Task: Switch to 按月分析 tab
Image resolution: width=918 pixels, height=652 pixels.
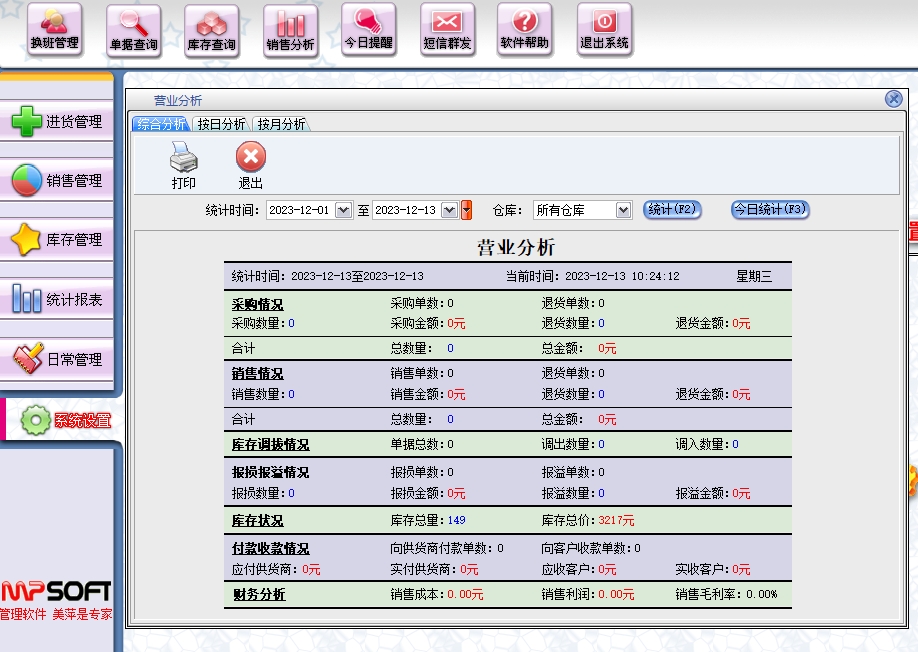Action: click(281, 124)
